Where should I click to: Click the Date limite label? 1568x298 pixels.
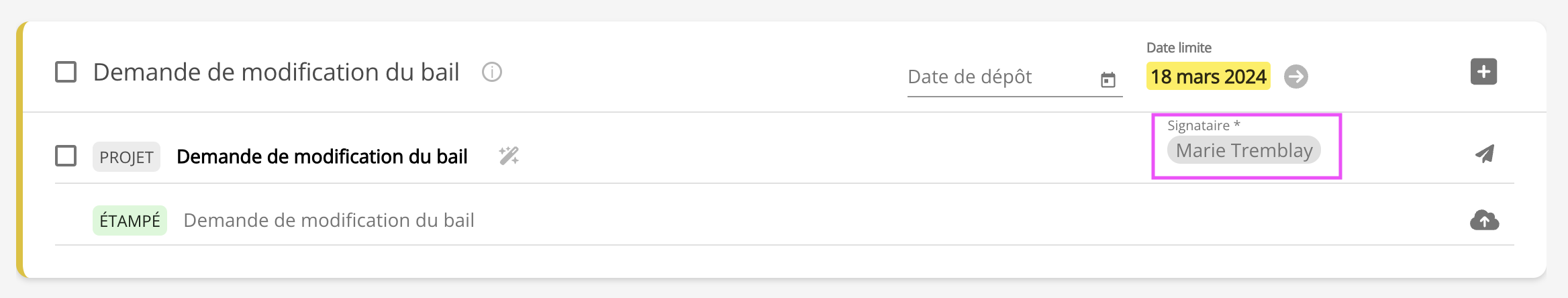point(1179,48)
